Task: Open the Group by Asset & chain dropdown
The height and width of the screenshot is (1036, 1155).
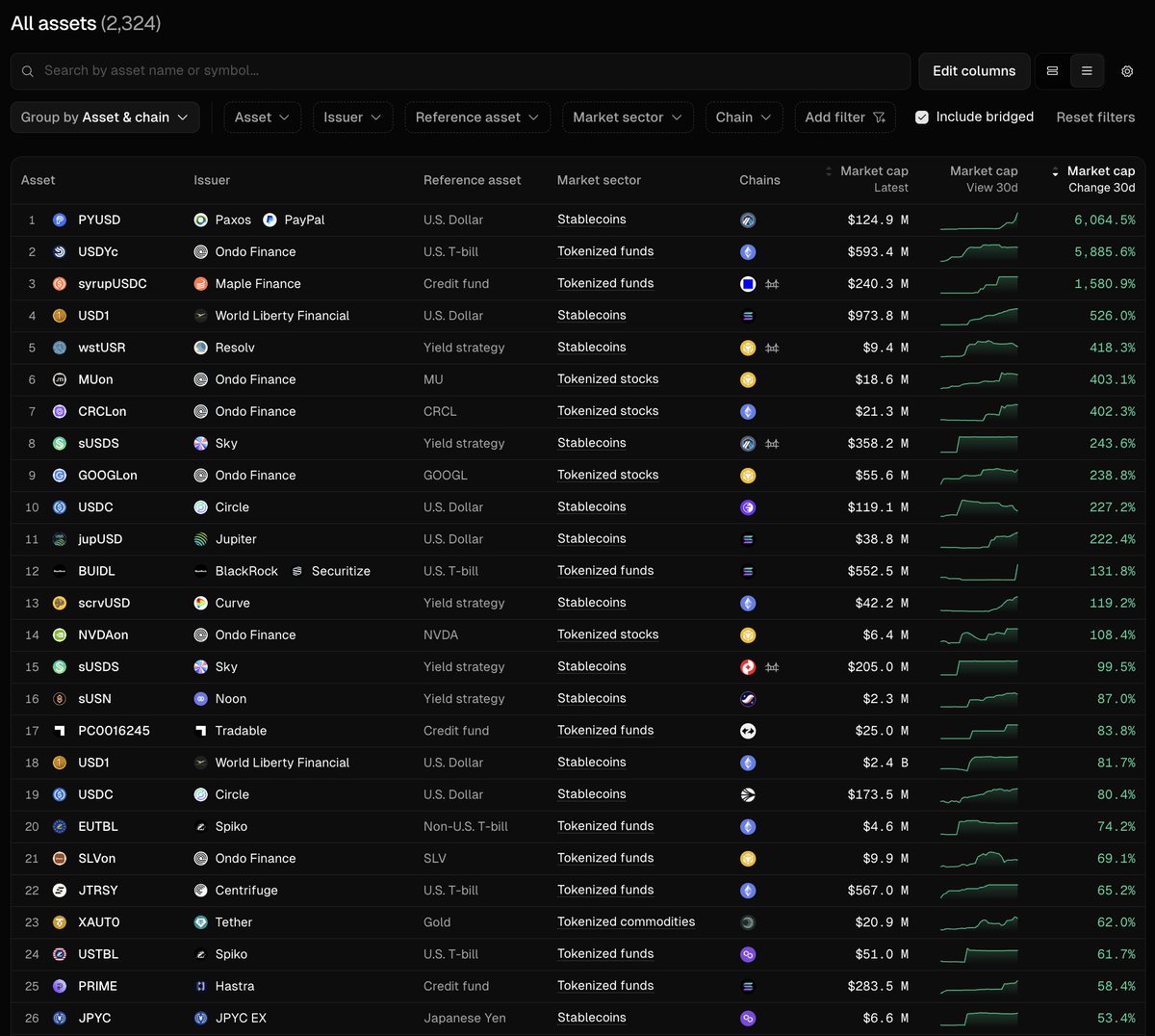Action: pos(105,117)
